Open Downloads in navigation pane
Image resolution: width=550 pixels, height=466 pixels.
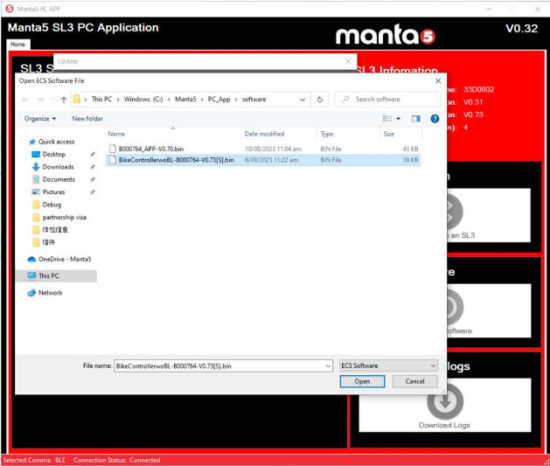58,167
